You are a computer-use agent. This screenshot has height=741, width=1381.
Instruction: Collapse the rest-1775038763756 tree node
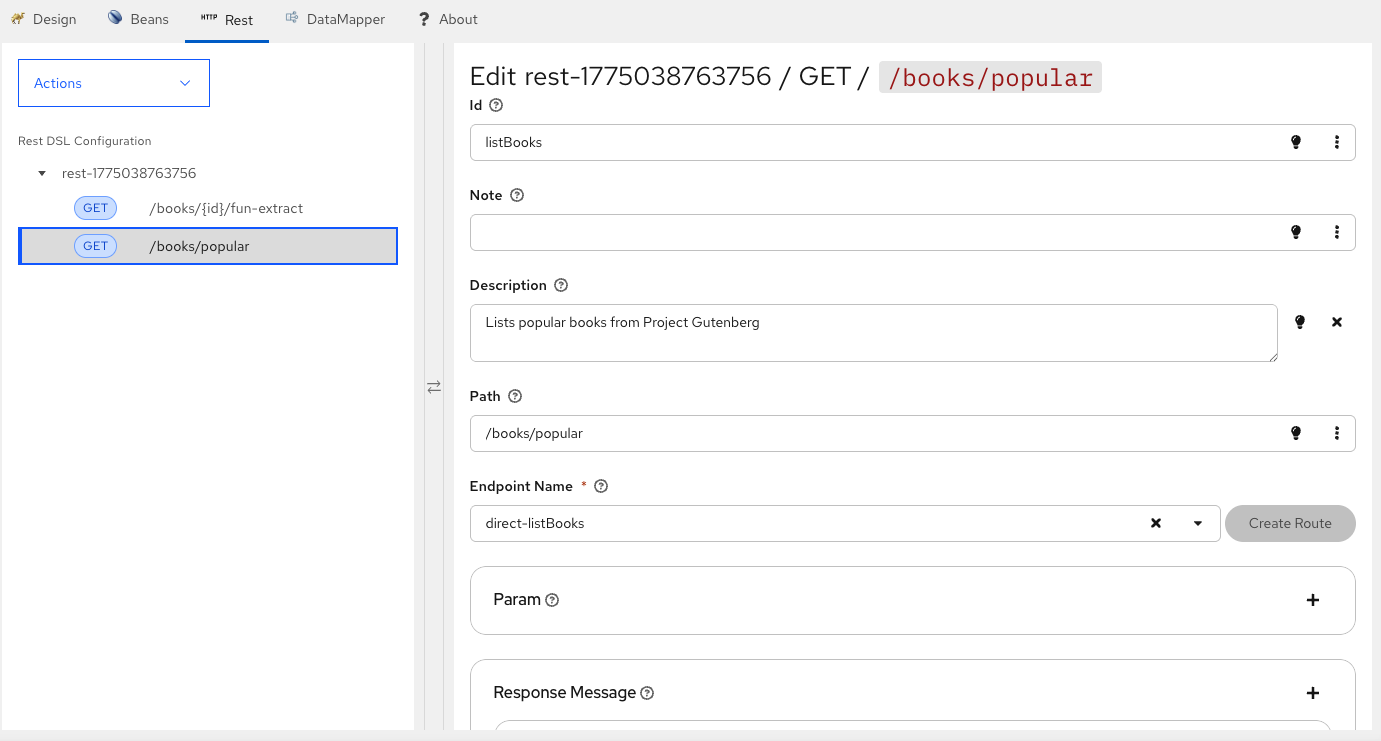pos(41,173)
